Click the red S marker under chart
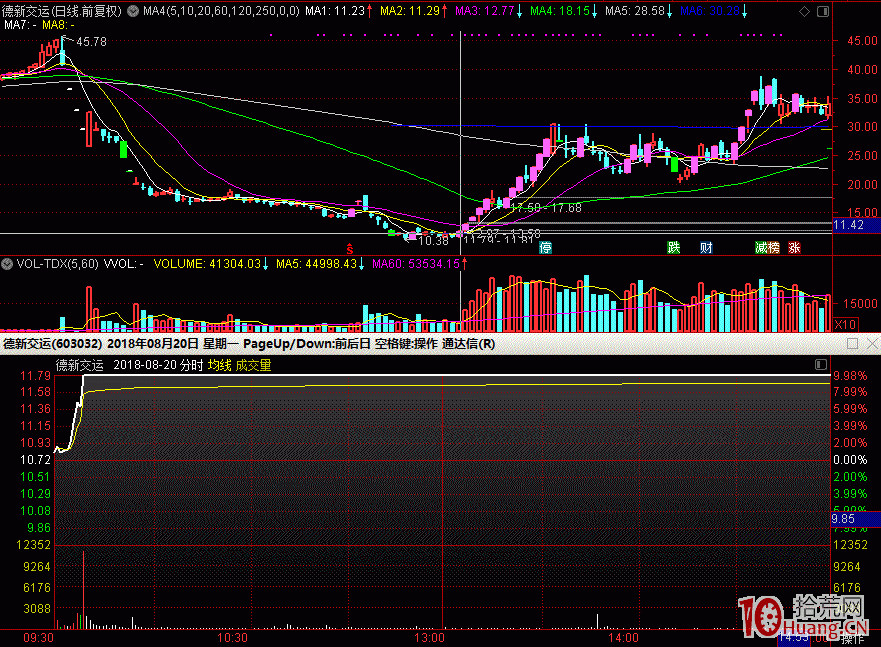881x647 pixels. [x=349, y=247]
